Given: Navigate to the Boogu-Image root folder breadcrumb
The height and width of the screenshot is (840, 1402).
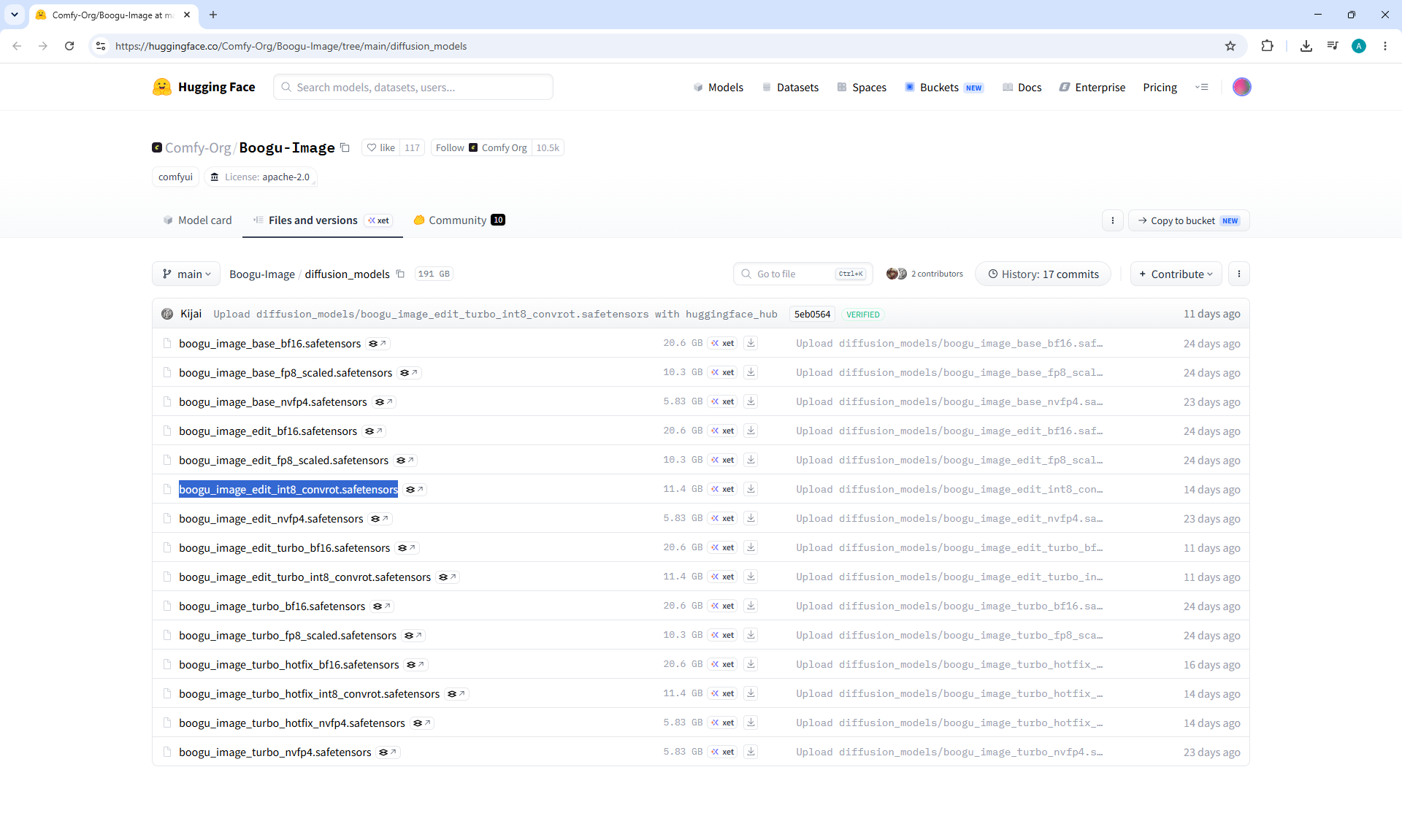Looking at the screenshot, I should [x=262, y=274].
